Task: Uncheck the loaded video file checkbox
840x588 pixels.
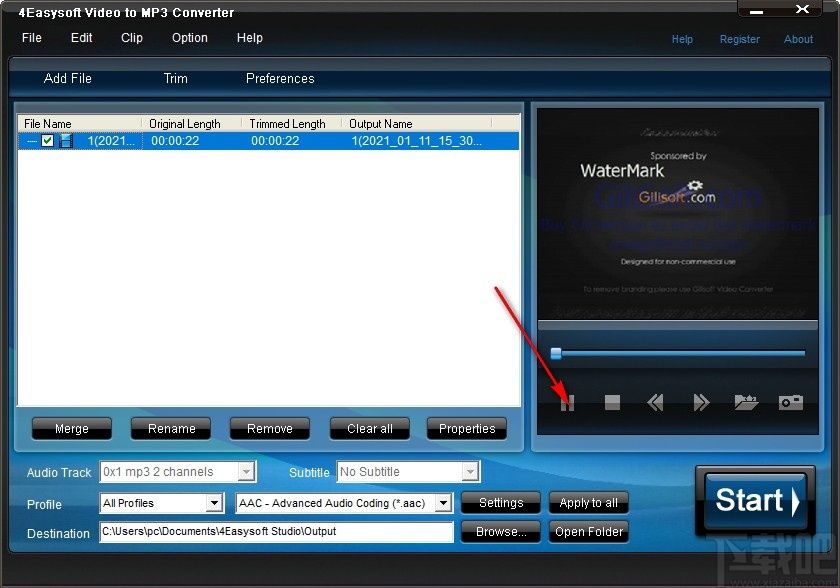Action: (47, 141)
